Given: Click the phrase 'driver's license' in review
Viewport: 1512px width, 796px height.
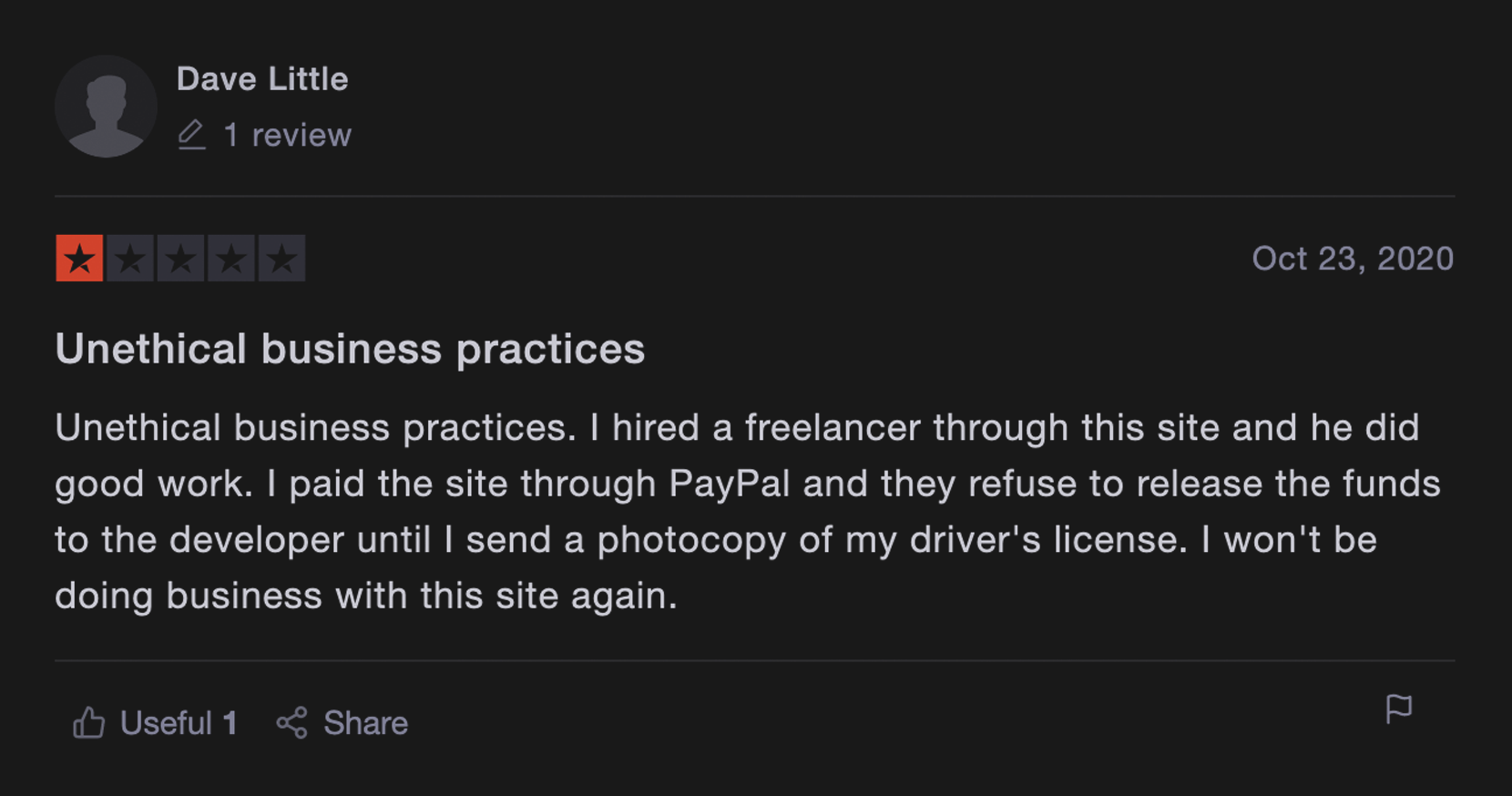Looking at the screenshot, I should click(1048, 540).
